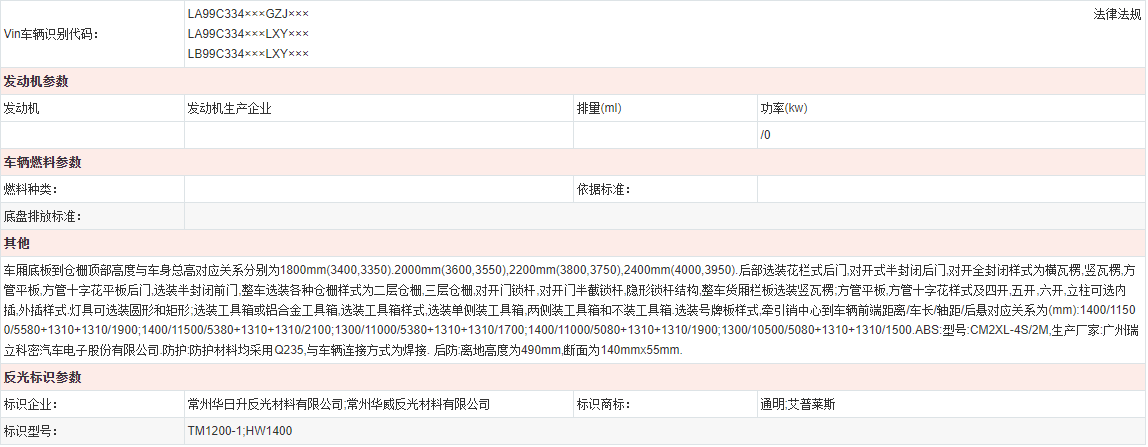The height and width of the screenshot is (447, 1148).
Task: Click the 其他 section header
Action: 17,243
